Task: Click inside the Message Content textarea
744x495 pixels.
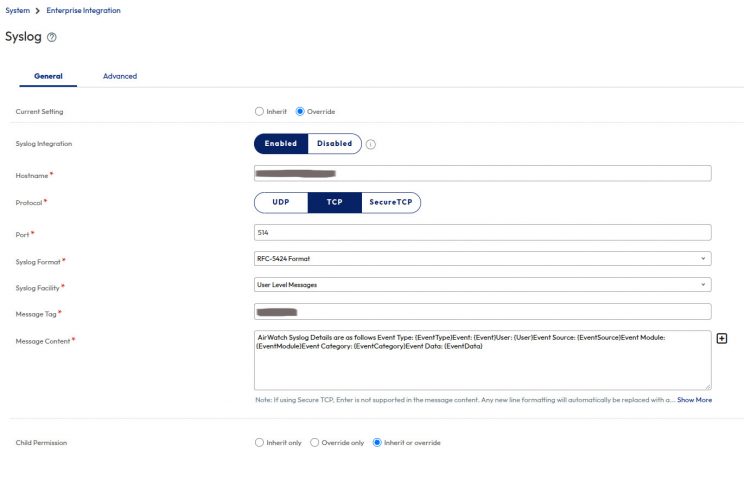Action: point(483,360)
